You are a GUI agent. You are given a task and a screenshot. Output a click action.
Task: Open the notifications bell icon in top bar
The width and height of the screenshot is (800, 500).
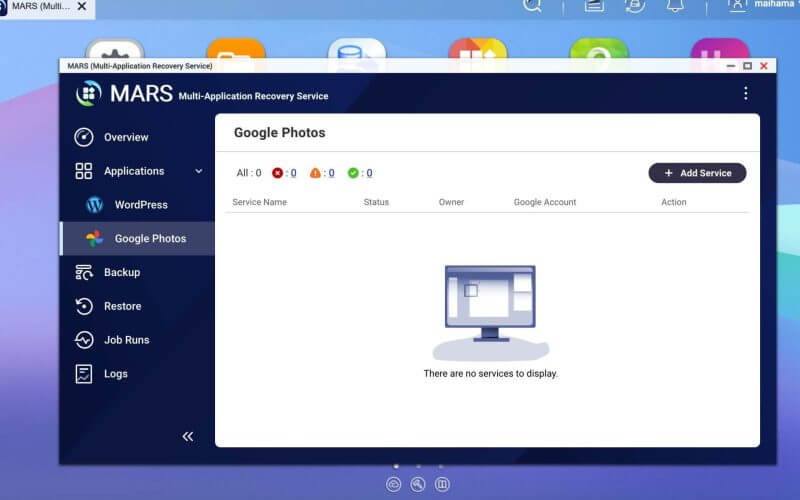click(x=675, y=5)
